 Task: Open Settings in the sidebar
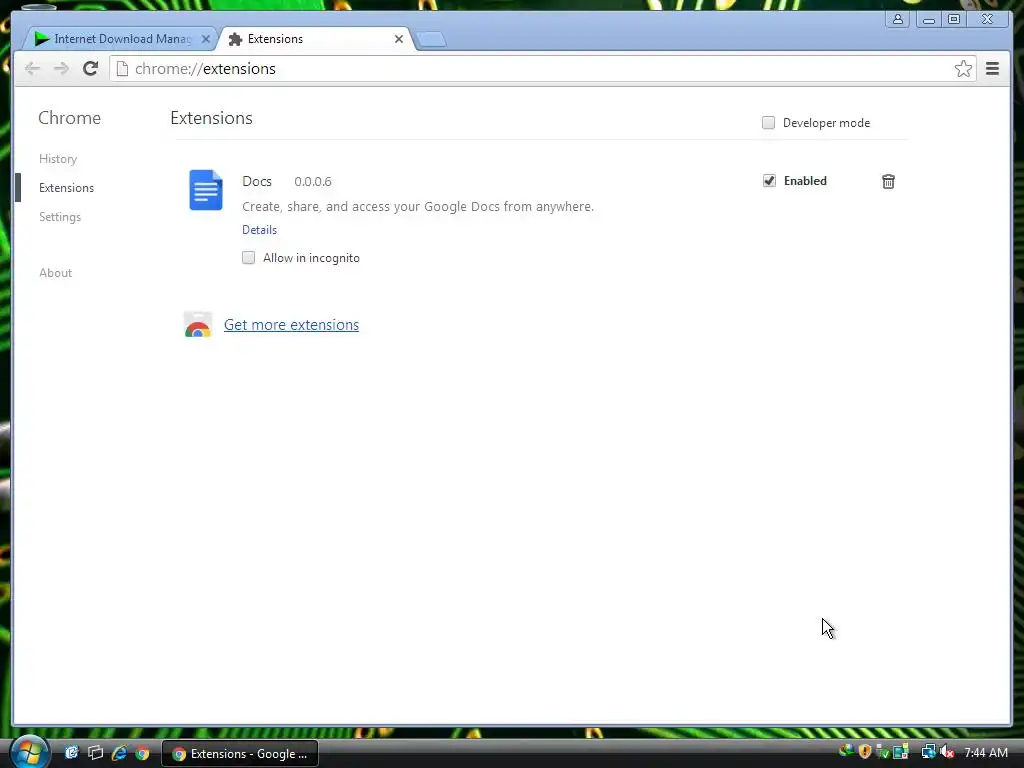tap(60, 217)
